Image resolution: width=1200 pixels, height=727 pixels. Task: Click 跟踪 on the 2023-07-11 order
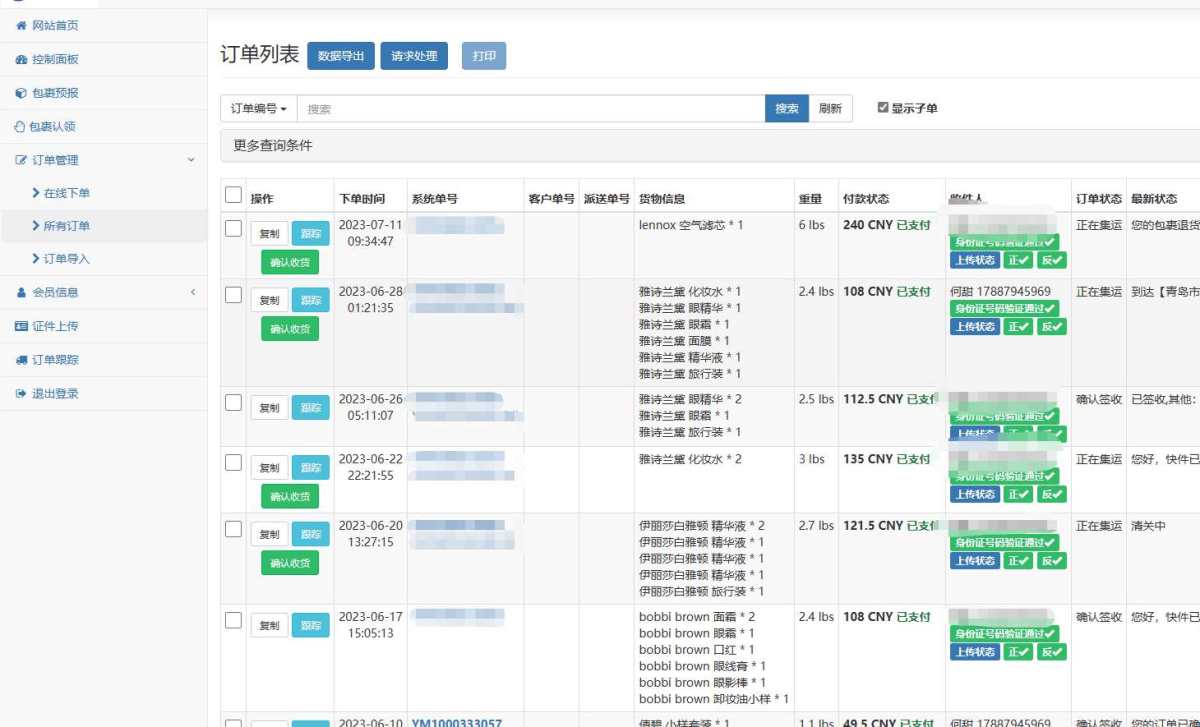click(x=310, y=234)
